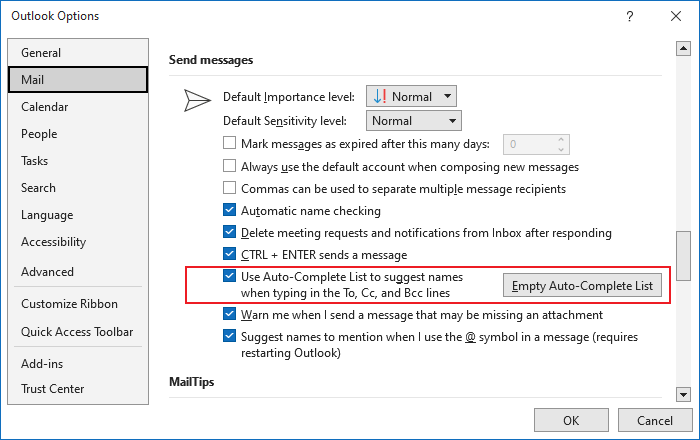This screenshot has height=440, width=700.
Task: Open the Add-ins category
Action: click(78, 364)
